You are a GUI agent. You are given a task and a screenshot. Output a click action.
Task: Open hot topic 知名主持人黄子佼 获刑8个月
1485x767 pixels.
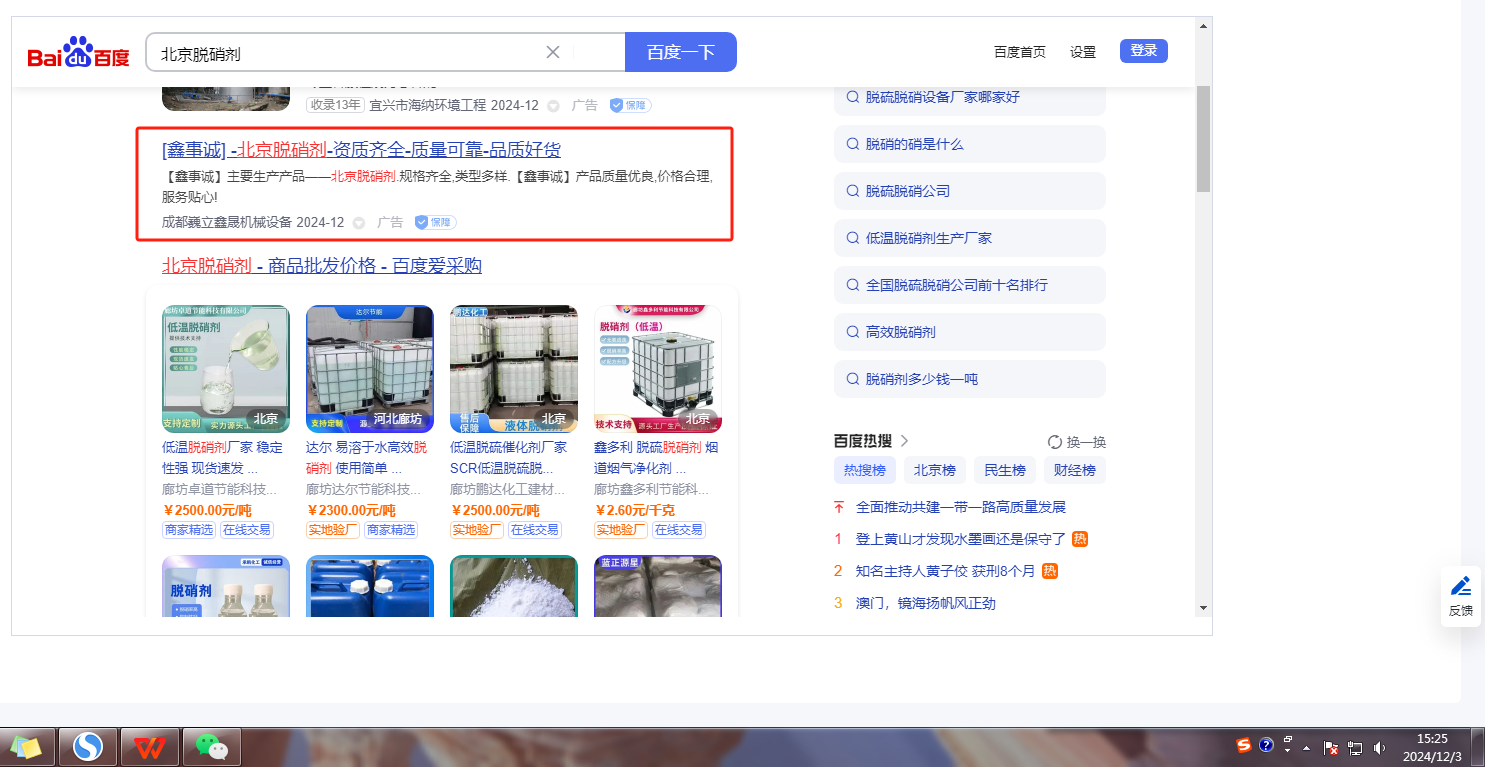tap(945, 571)
